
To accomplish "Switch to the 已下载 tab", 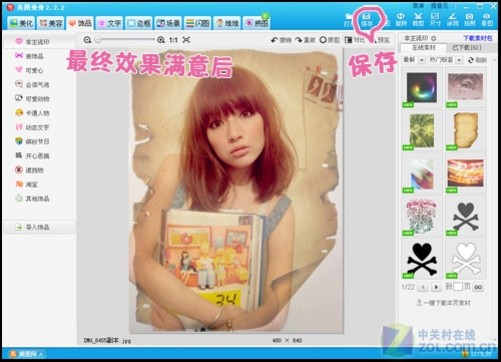I will tap(467, 48).
